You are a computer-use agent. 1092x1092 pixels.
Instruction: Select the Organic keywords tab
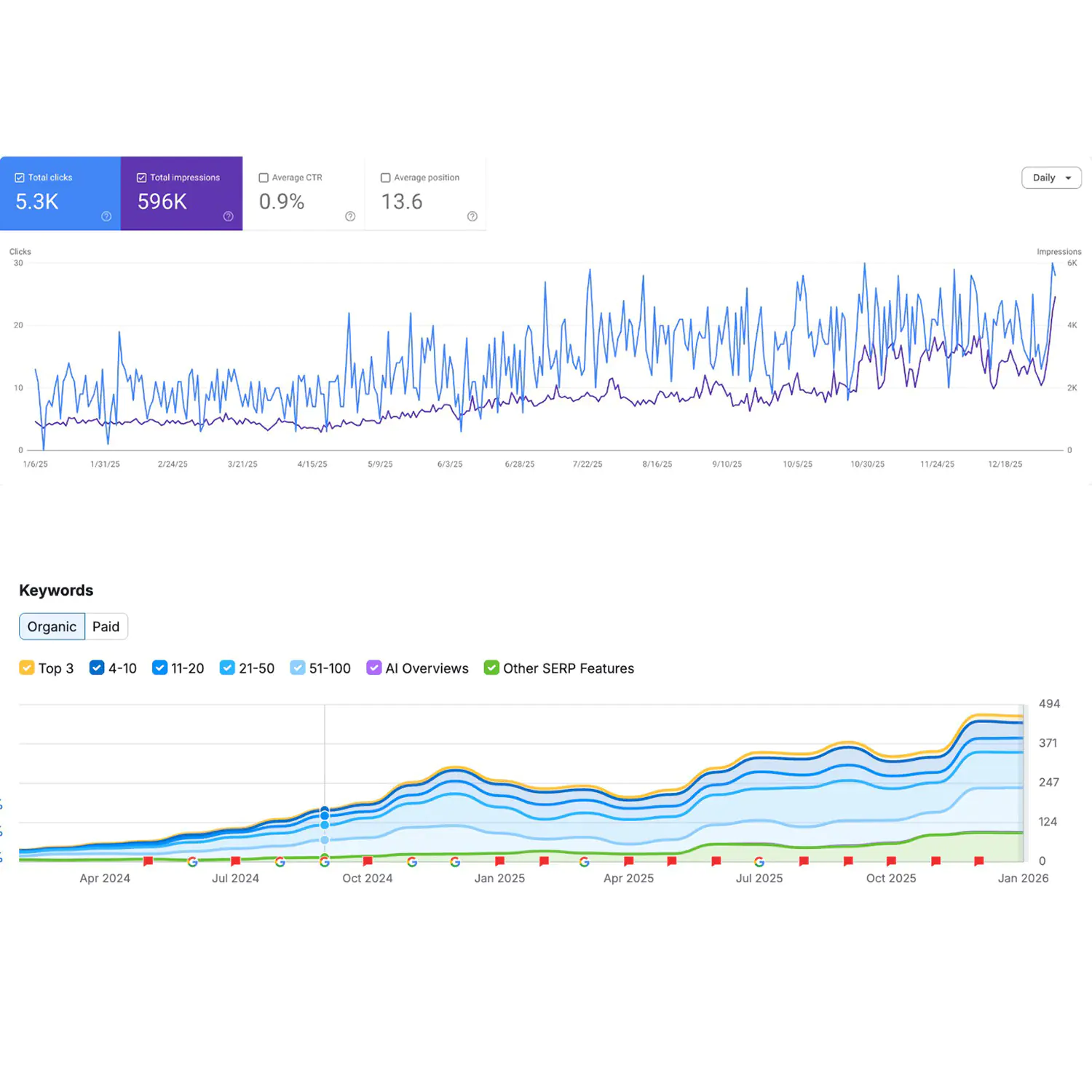click(x=52, y=627)
